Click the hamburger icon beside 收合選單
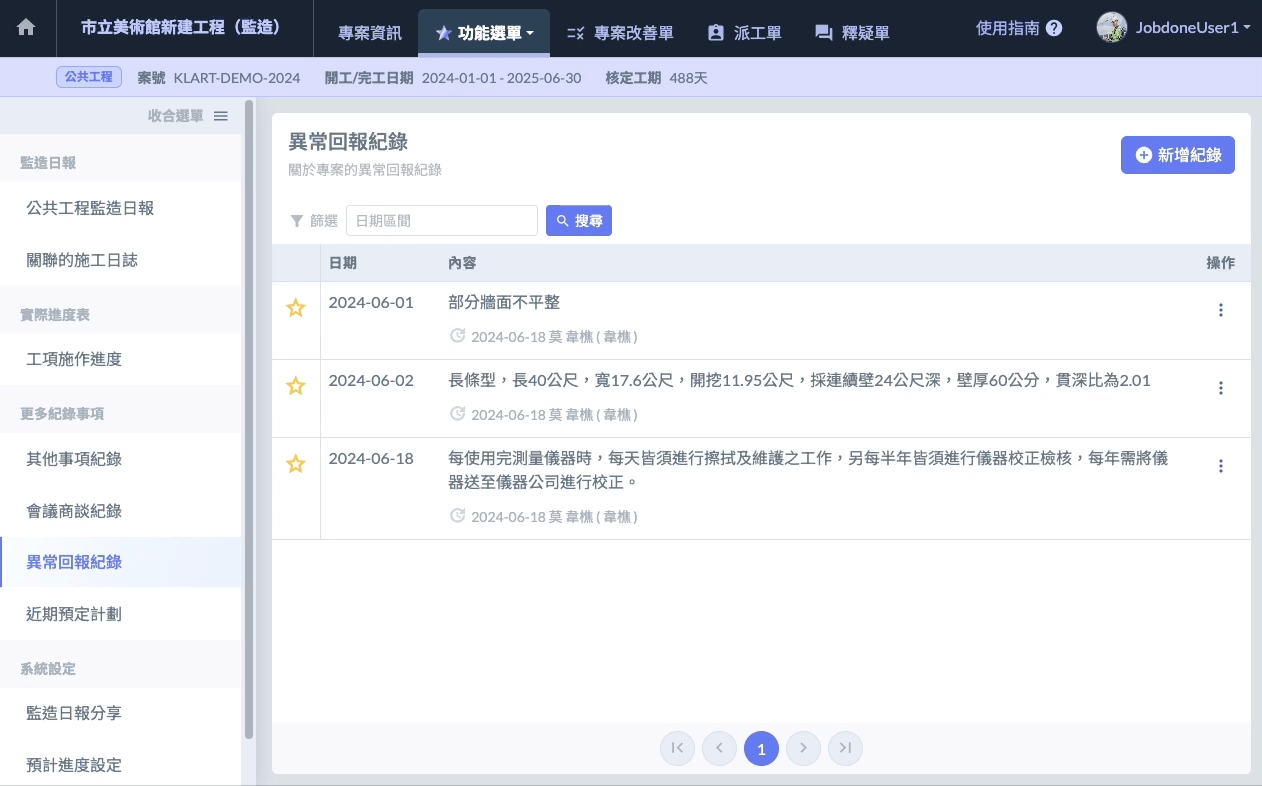 click(x=221, y=116)
